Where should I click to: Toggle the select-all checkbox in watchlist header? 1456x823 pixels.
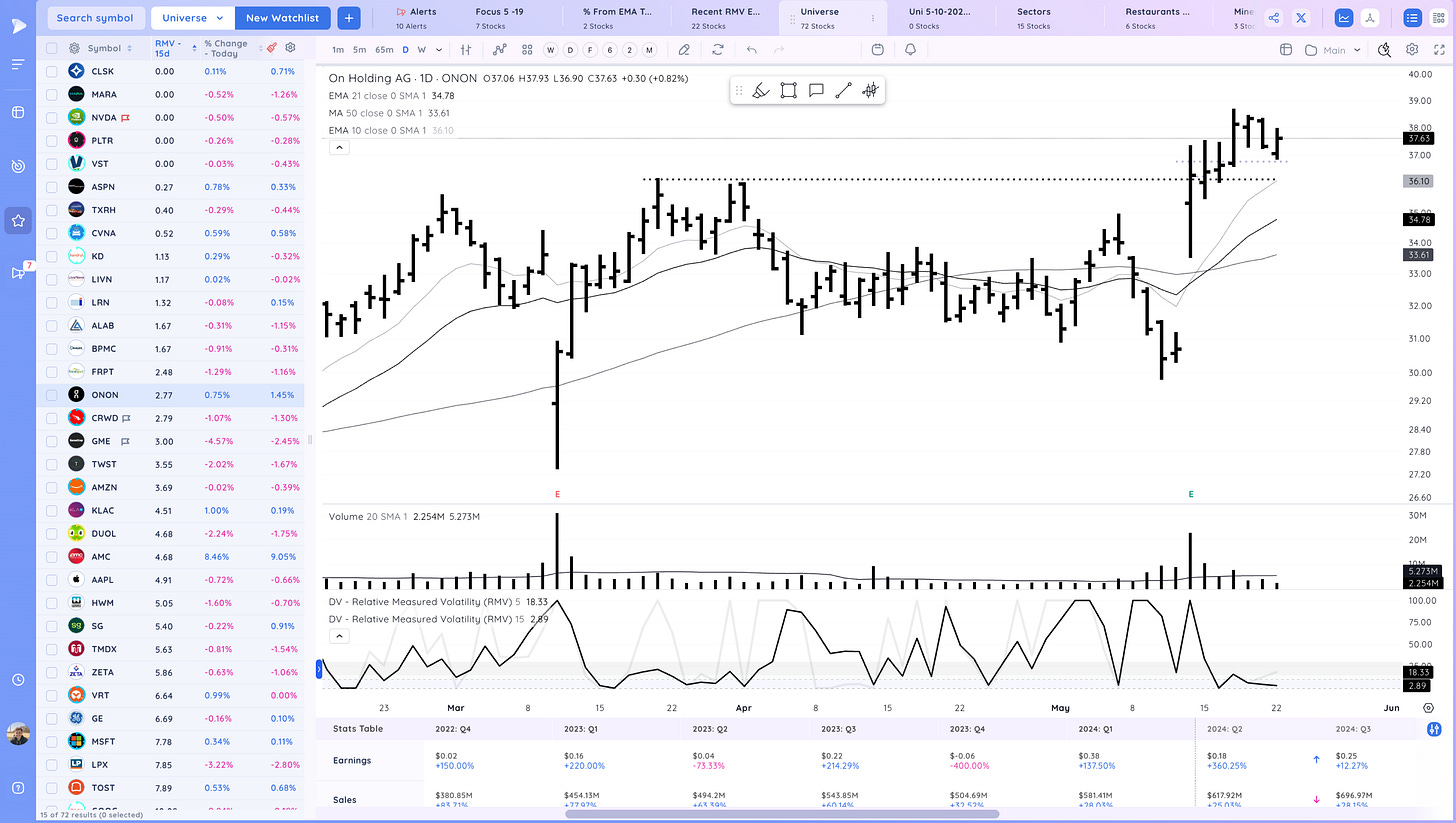pyautogui.click(x=51, y=48)
